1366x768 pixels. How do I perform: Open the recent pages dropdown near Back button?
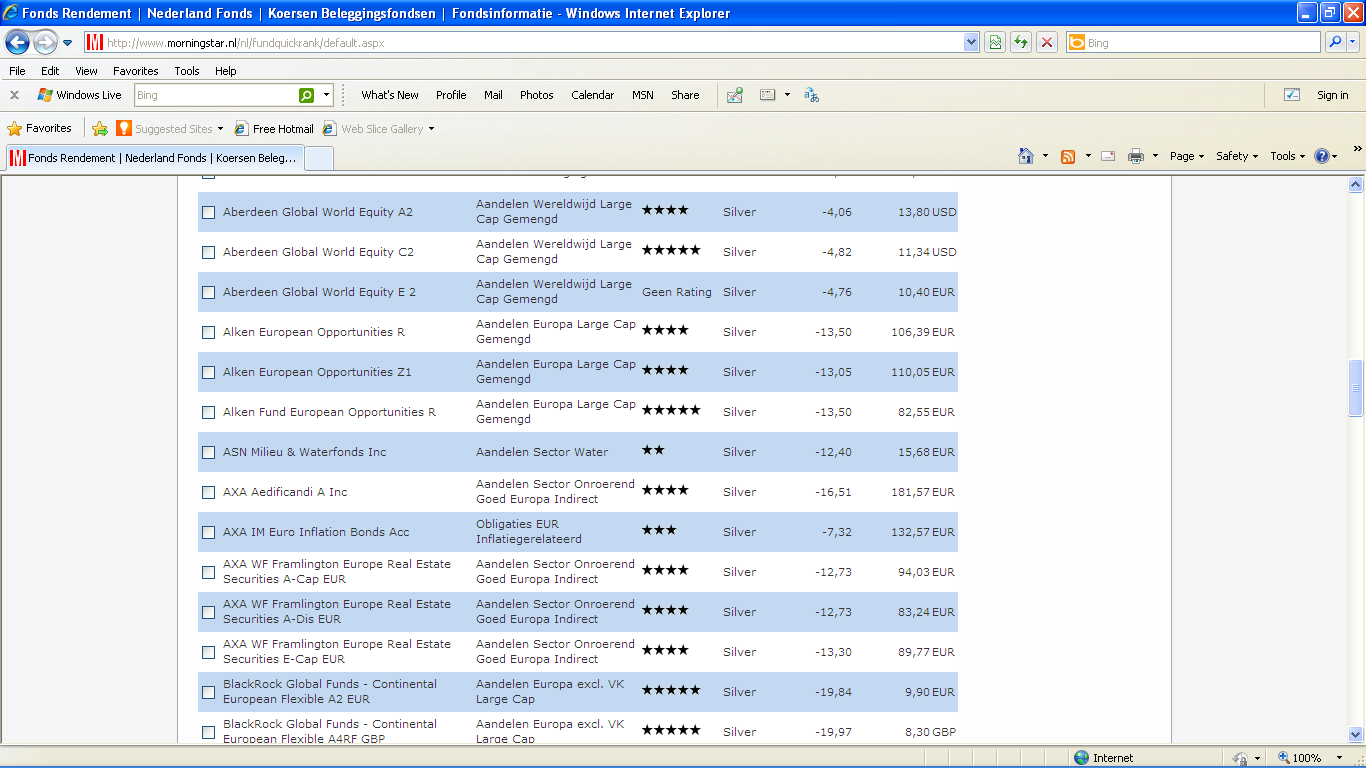[x=68, y=43]
